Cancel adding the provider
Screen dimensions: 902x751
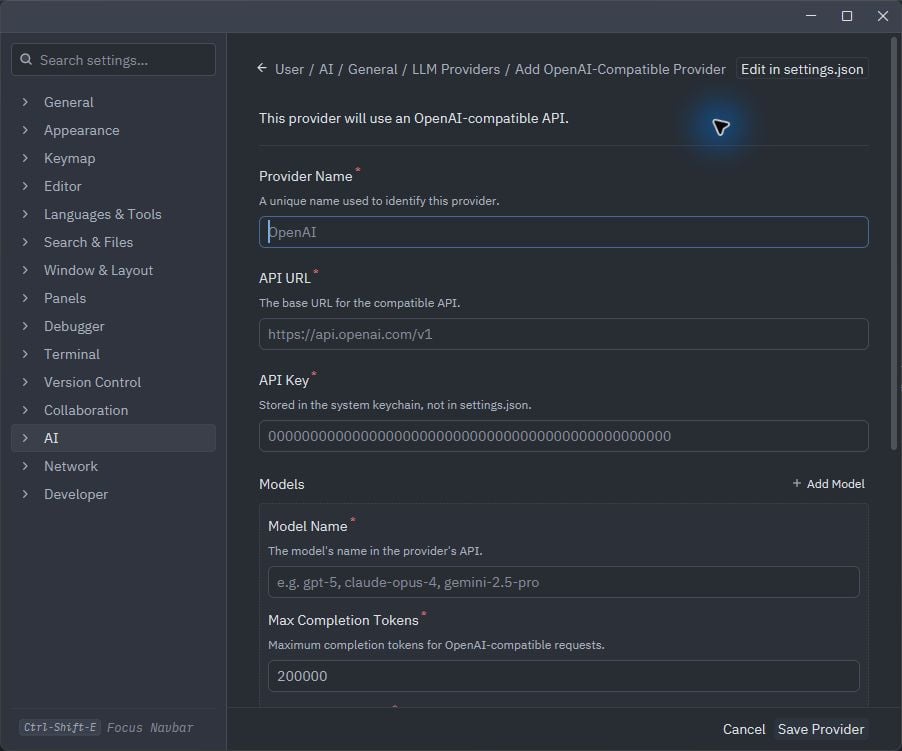click(744, 729)
